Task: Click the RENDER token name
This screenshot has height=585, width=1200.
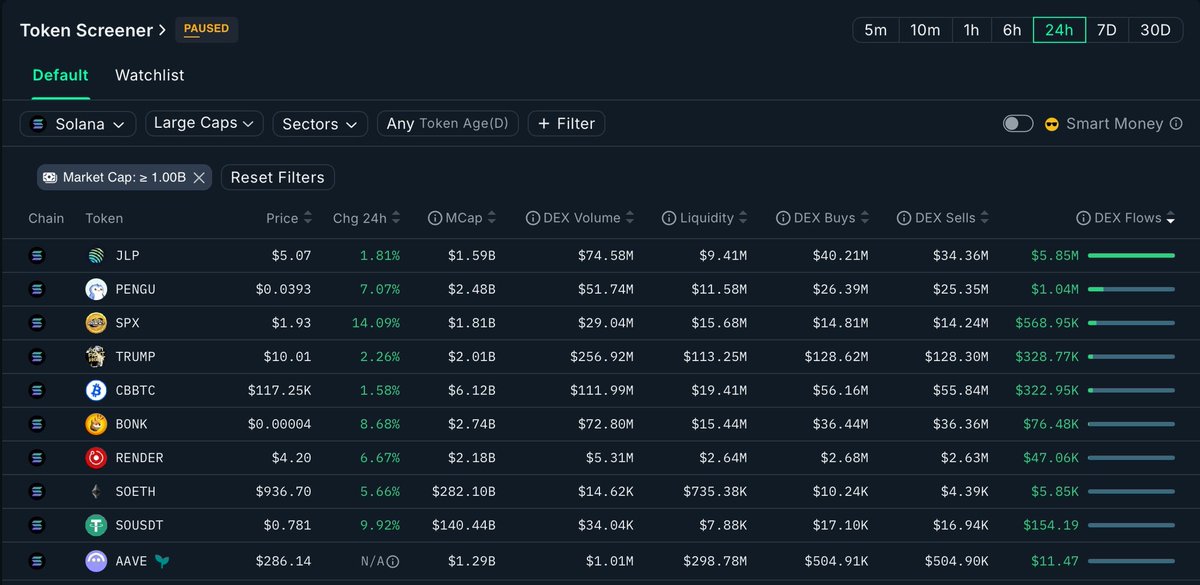Action: click(x=139, y=458)
